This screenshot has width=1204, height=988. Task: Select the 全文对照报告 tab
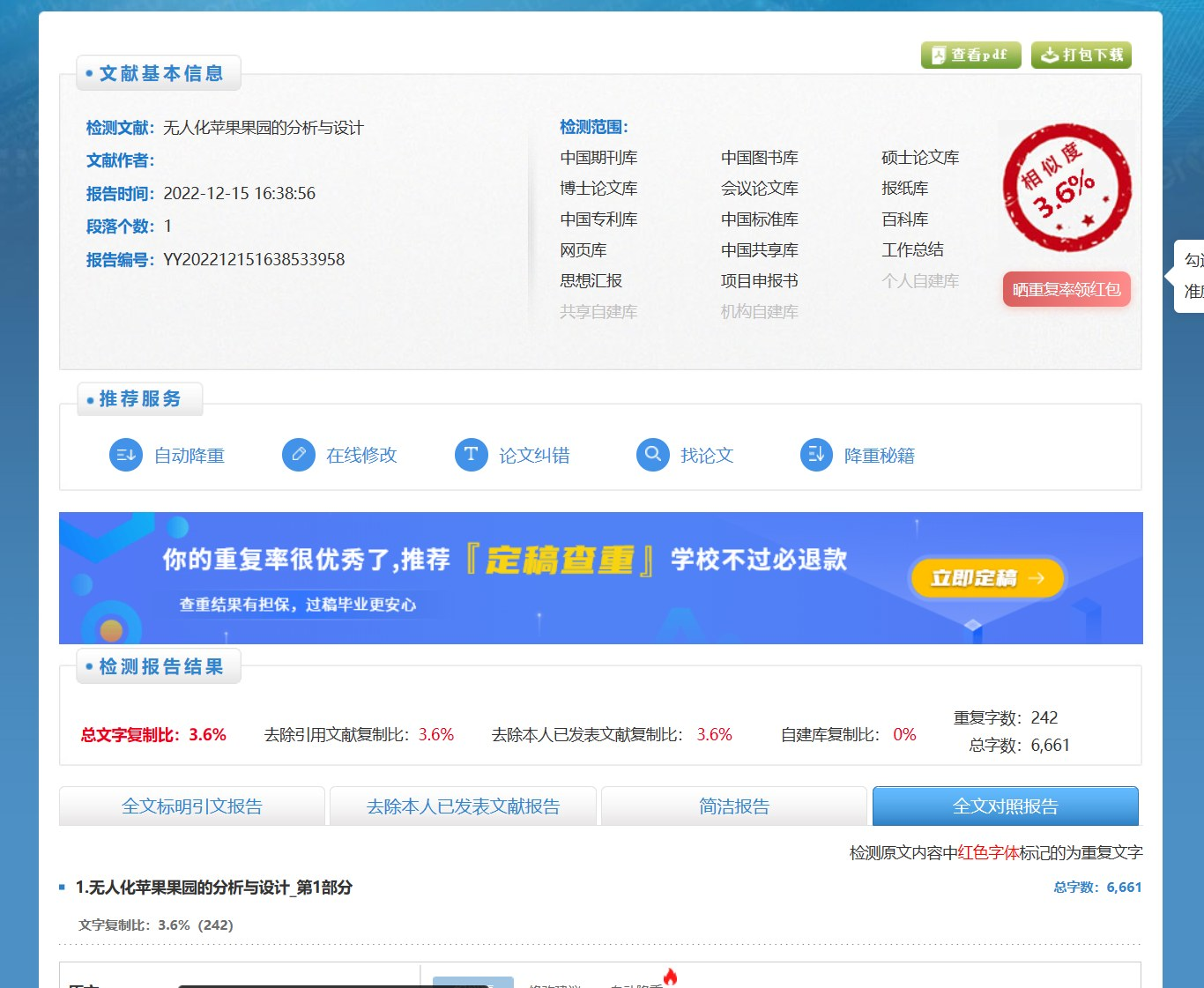[x=1006, y=806]
